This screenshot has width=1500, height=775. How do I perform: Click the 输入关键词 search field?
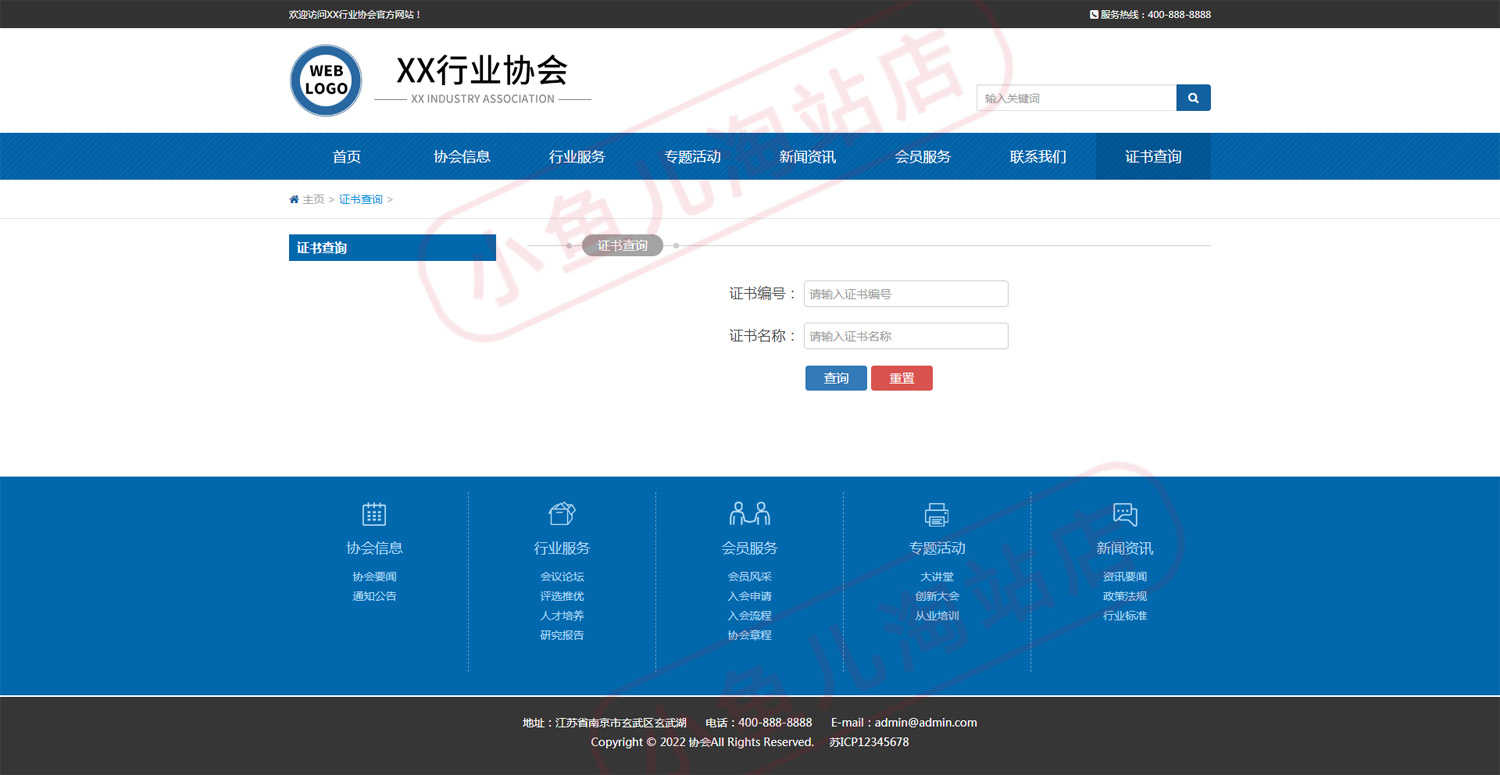tap(1077, 98)
